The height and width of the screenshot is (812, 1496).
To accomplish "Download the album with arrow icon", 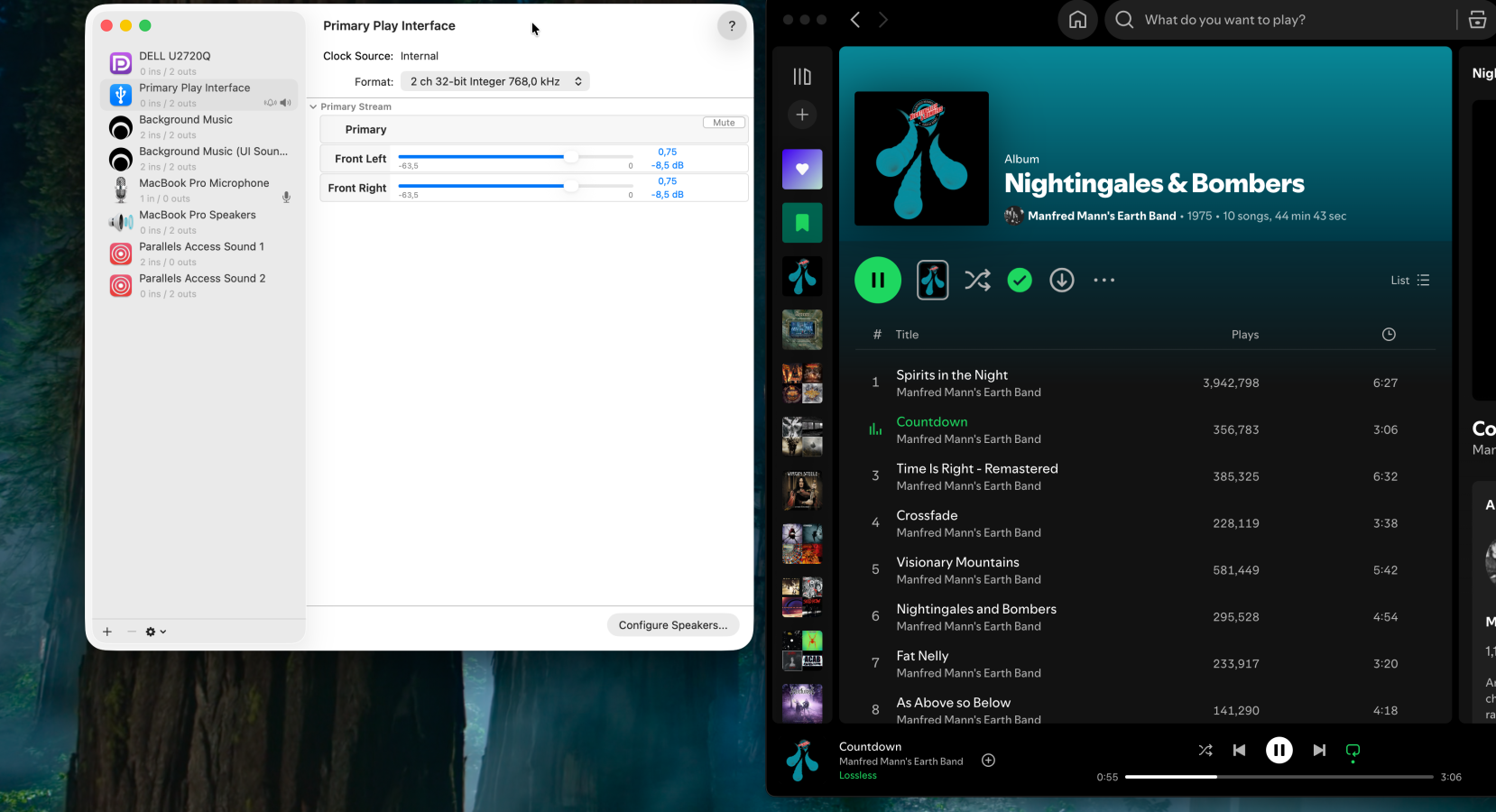I will point(1062,281).
